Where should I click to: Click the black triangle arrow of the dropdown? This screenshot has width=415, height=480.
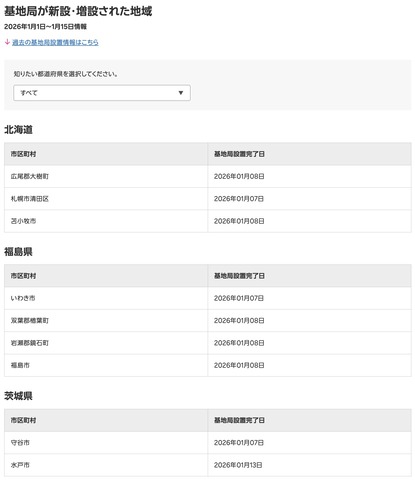(181, 93)
